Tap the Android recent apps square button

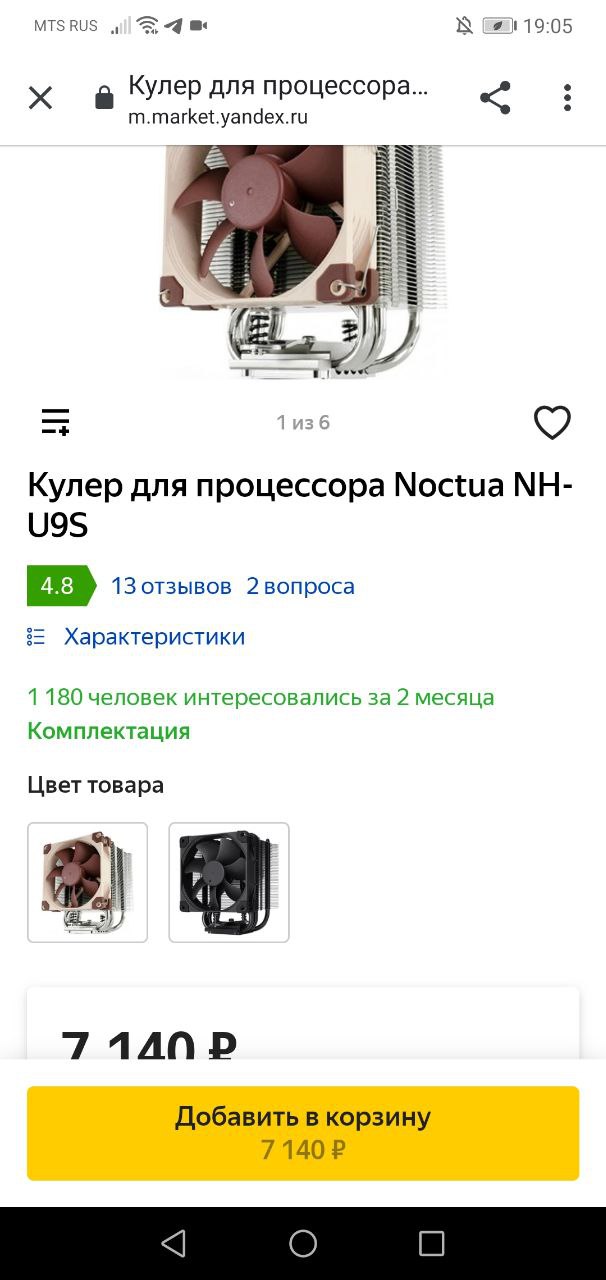431,1243
